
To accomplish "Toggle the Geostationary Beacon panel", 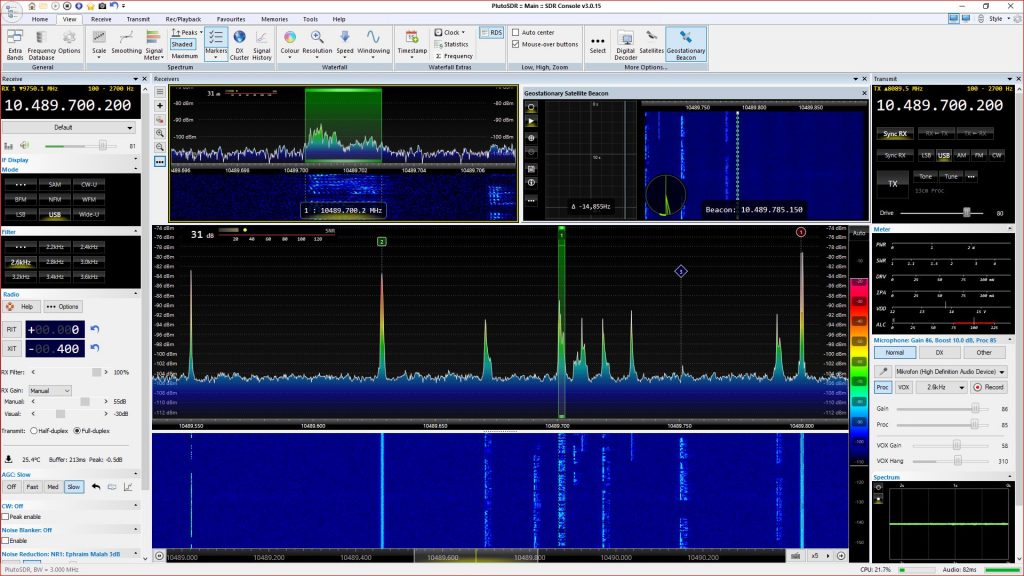I will (688, 44).
